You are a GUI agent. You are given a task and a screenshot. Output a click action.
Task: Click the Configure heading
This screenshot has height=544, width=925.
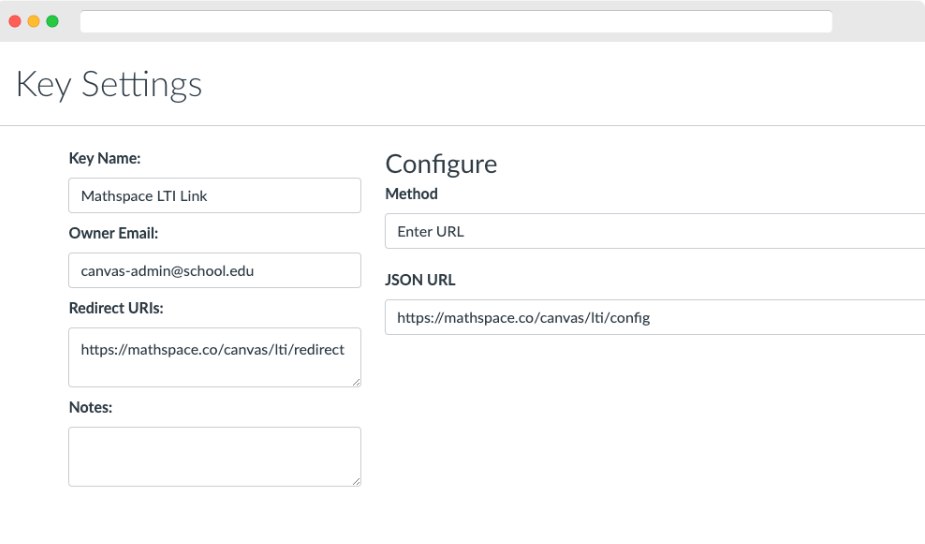(441, 164)
